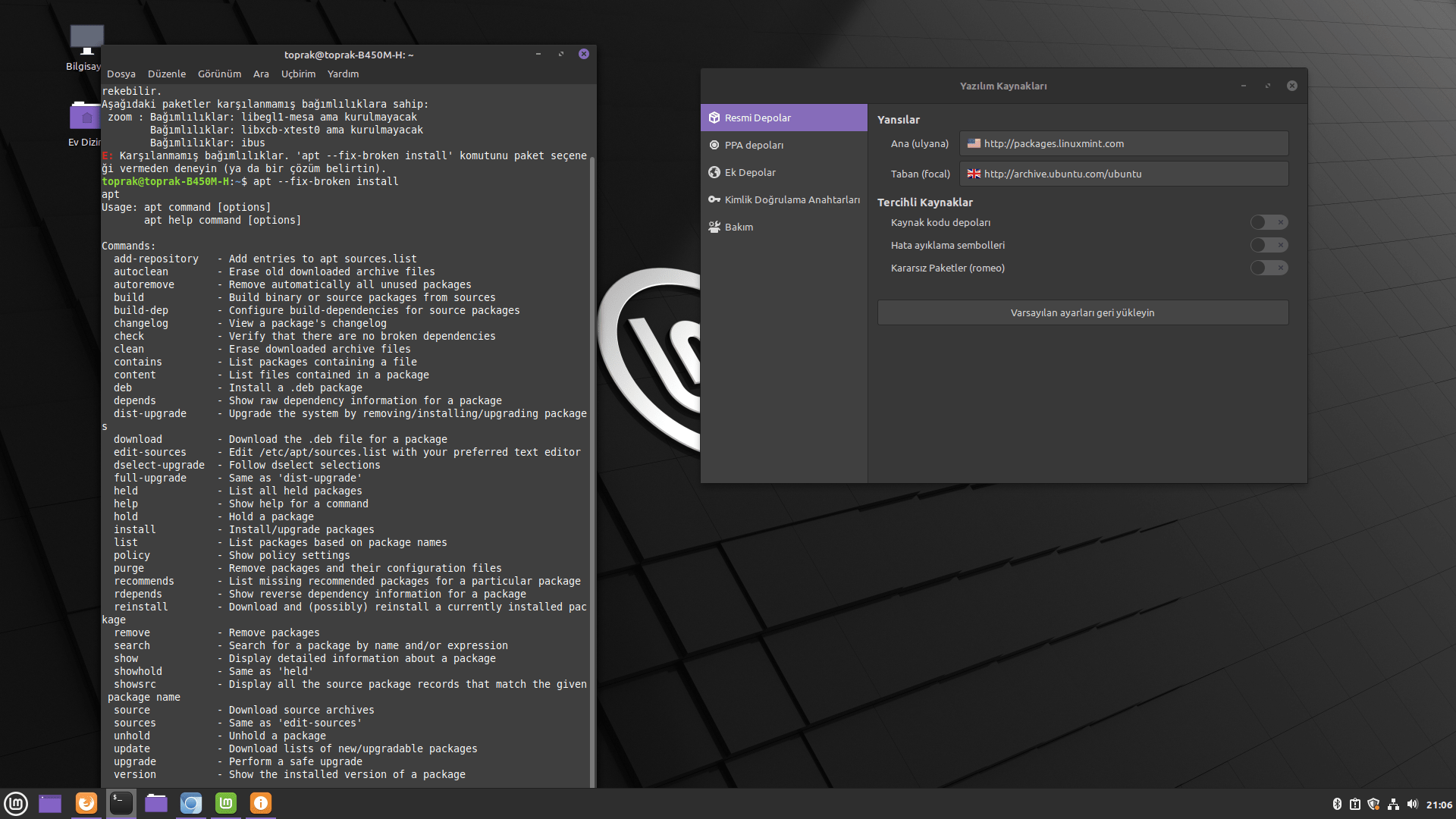Open the Linux Mint start menu
1456x819 pixels.
16,803
